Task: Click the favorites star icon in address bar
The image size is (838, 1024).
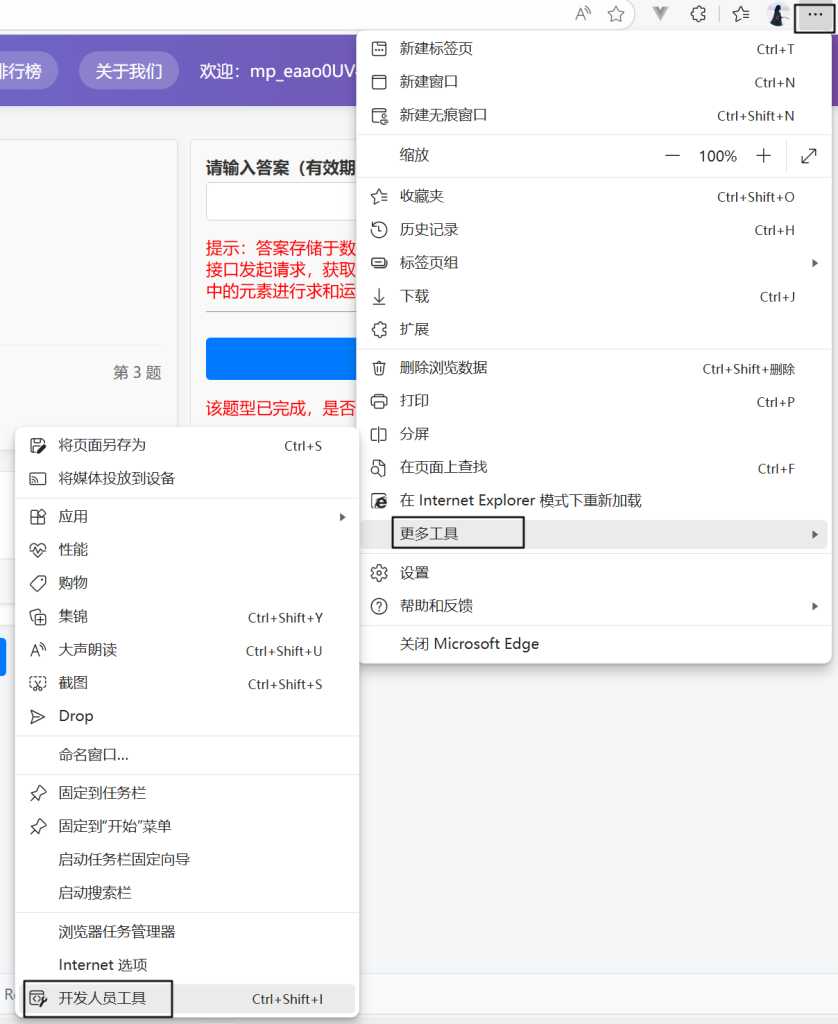Action: (x=617, y=14)
